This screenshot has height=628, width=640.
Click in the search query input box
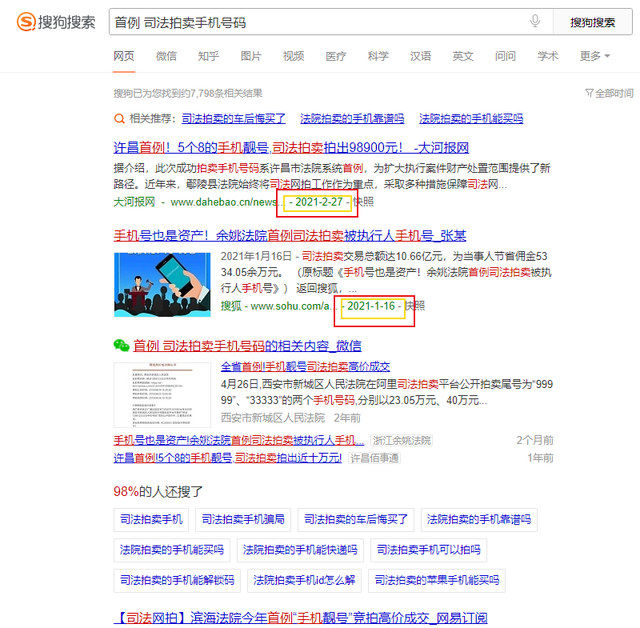pos(320,22)
